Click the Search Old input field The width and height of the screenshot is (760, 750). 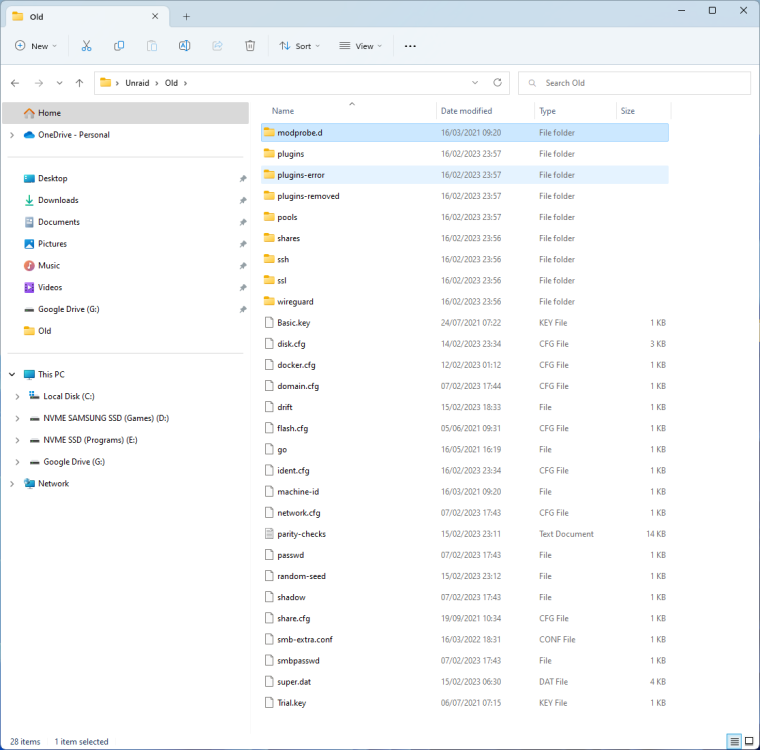(x=634, y=83)
